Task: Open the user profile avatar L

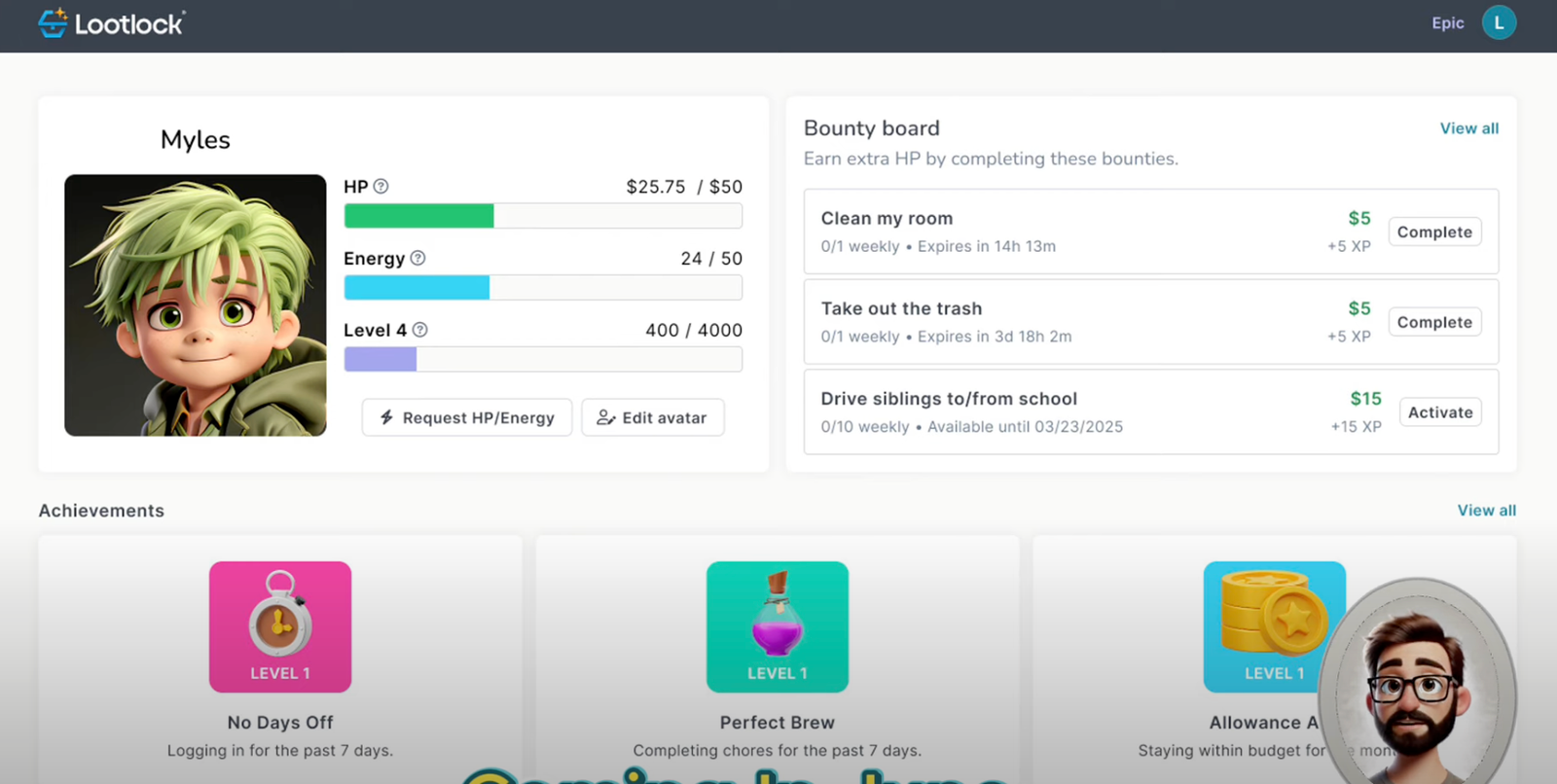Action: (1499, 23)
